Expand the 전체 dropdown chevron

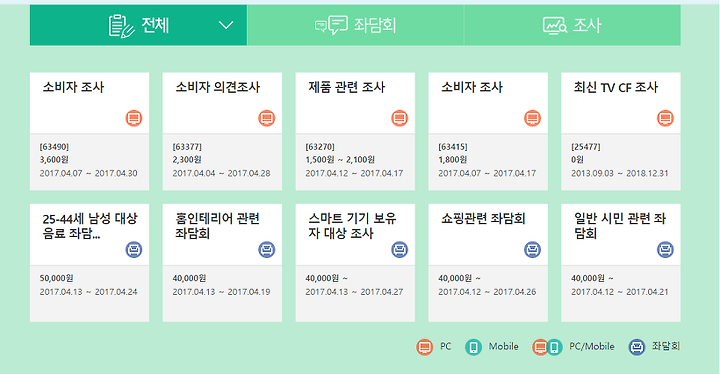click(x=226, y=25)
